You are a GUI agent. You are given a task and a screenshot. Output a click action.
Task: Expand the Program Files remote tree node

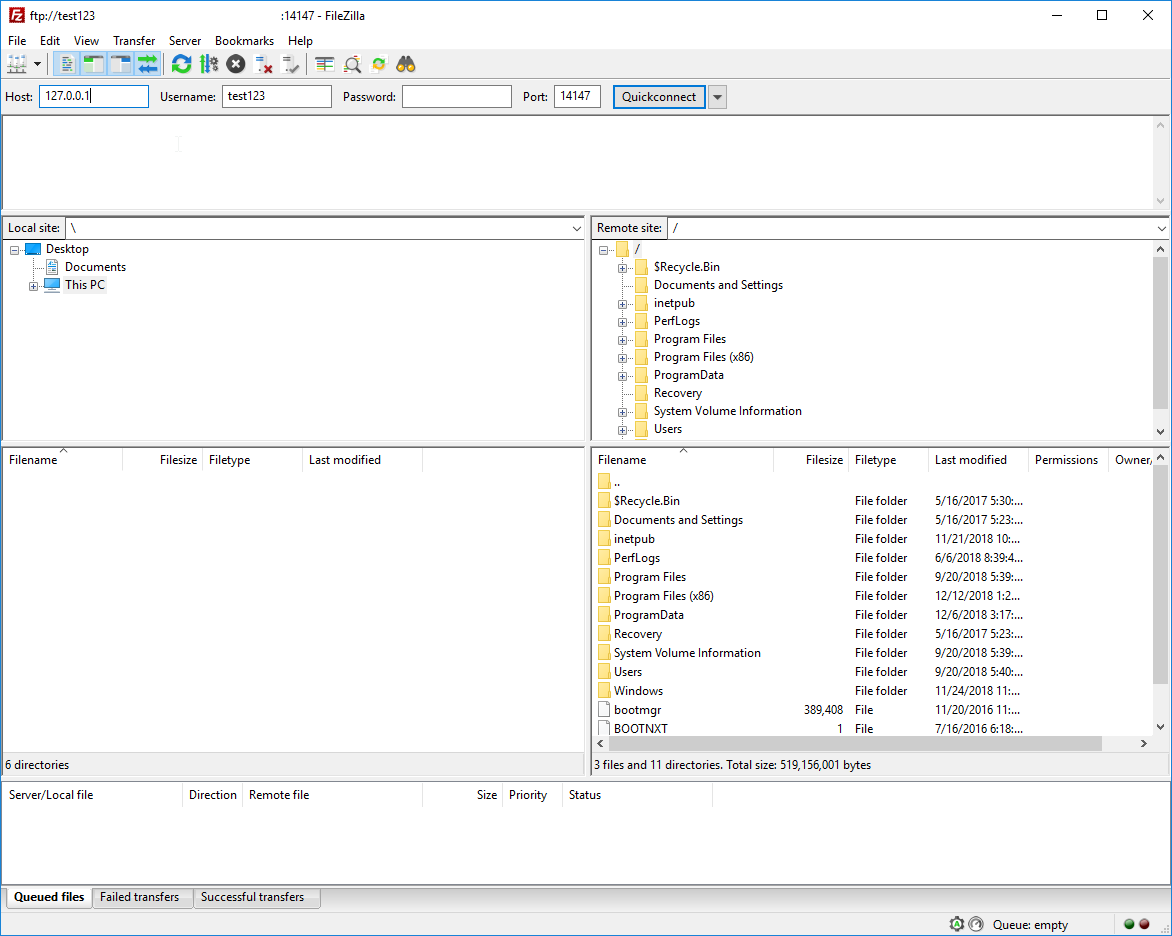click(x=624, y=338)
